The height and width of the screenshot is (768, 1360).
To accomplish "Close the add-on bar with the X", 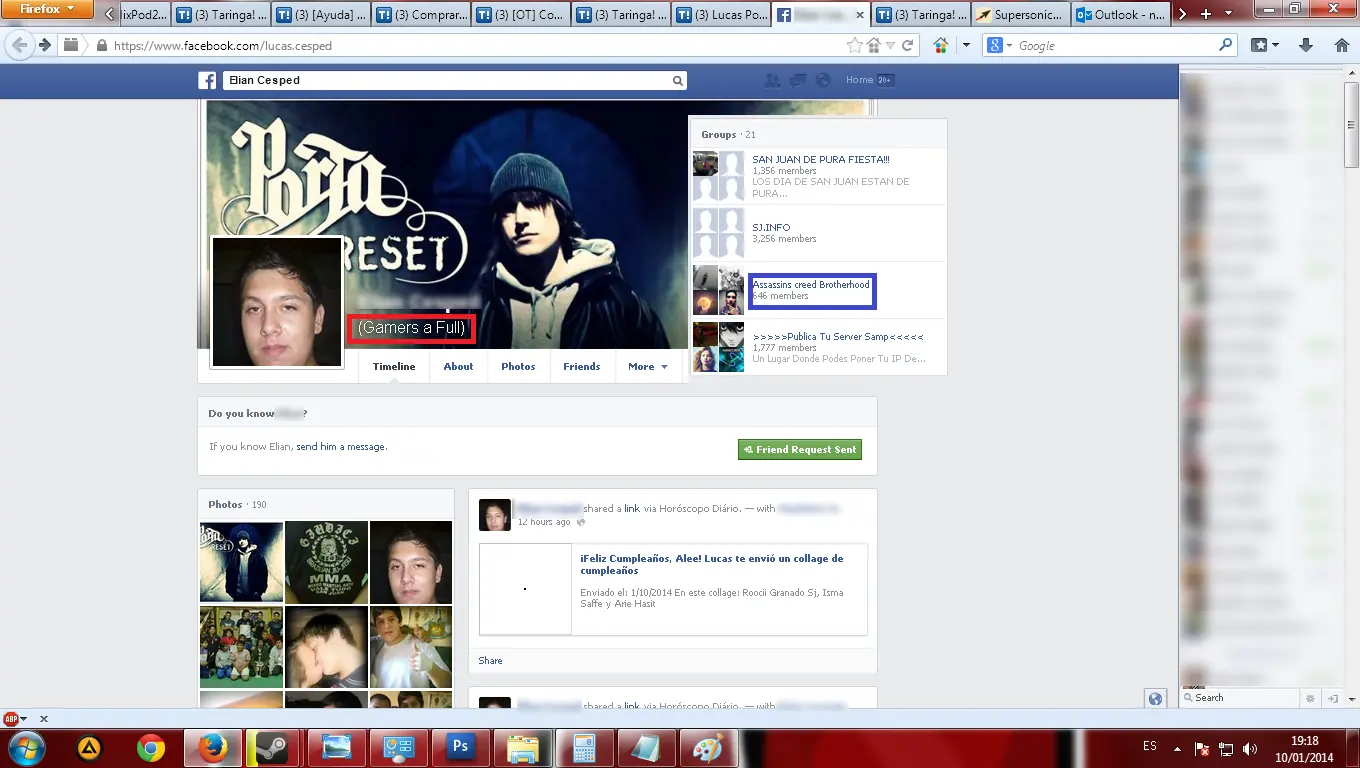I will pyautogui.click(x=44, y=718).
